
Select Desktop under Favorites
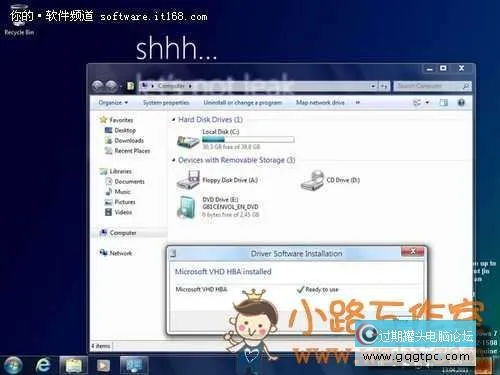click(121, 130)
